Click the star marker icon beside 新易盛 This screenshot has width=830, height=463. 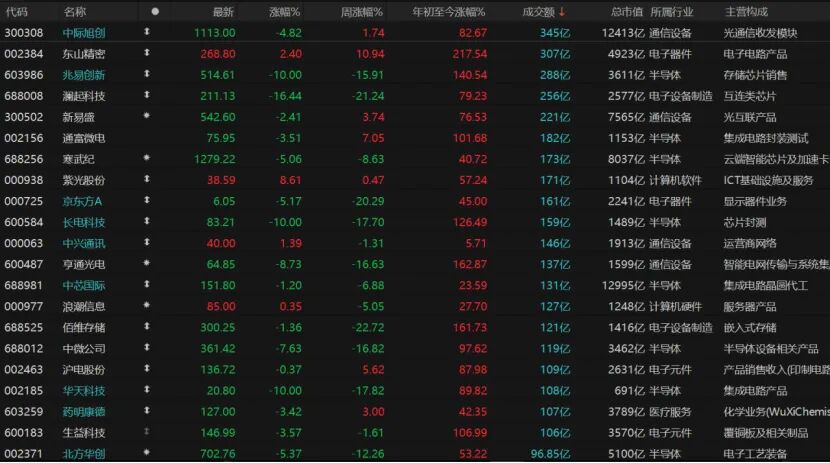tap(147, 116)
